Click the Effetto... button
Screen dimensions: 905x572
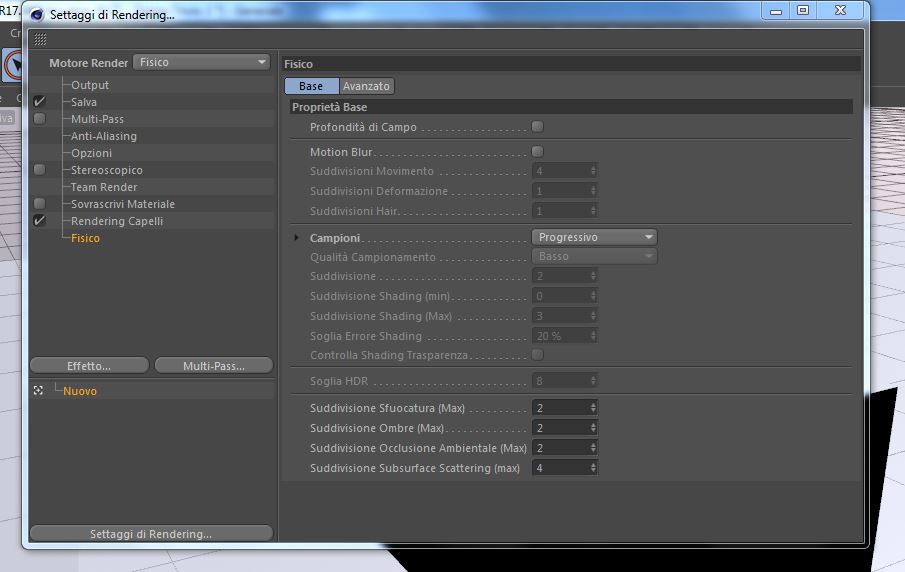coord(89,366)
